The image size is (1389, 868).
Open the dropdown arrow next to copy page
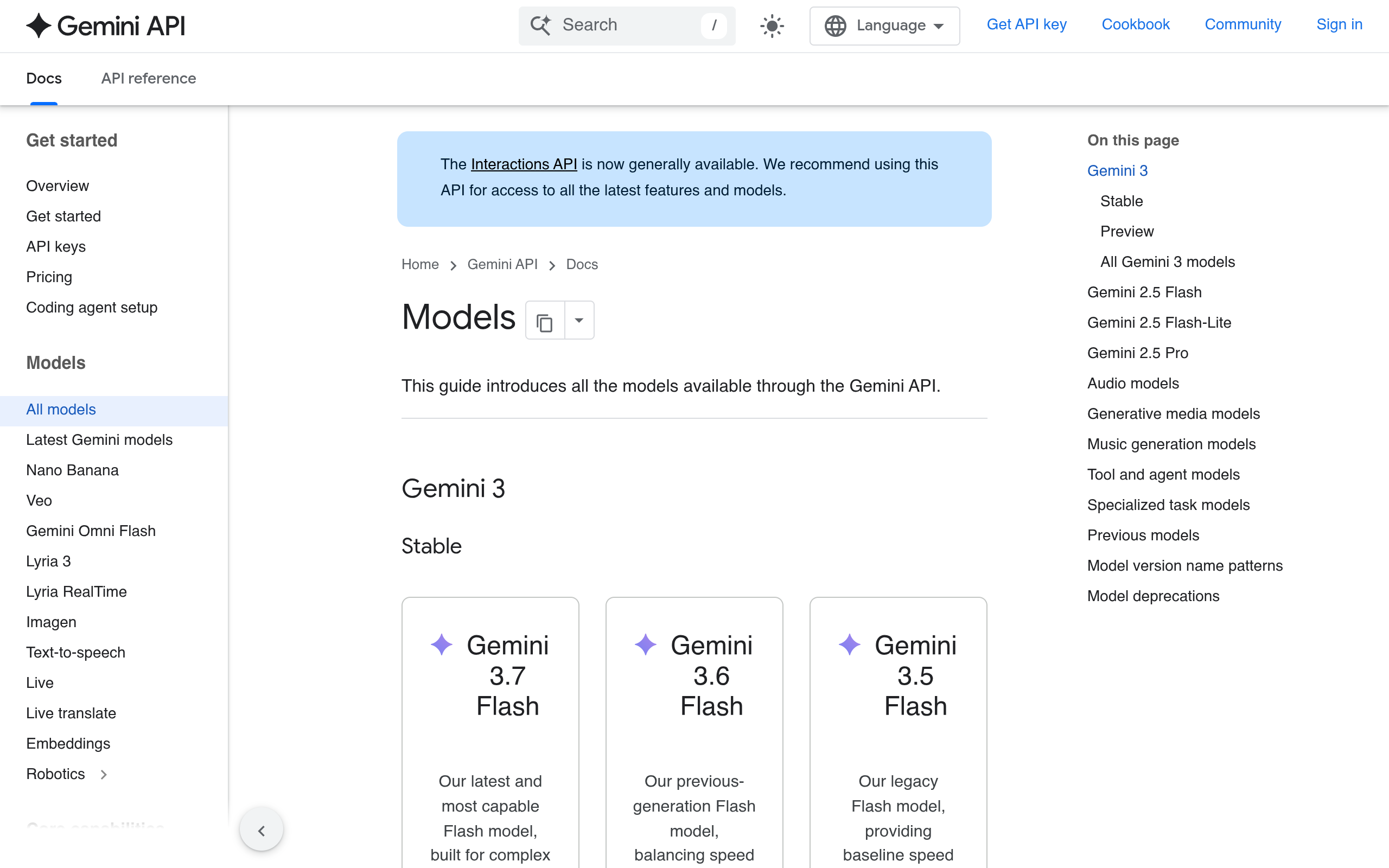click(x=579, y=320)
